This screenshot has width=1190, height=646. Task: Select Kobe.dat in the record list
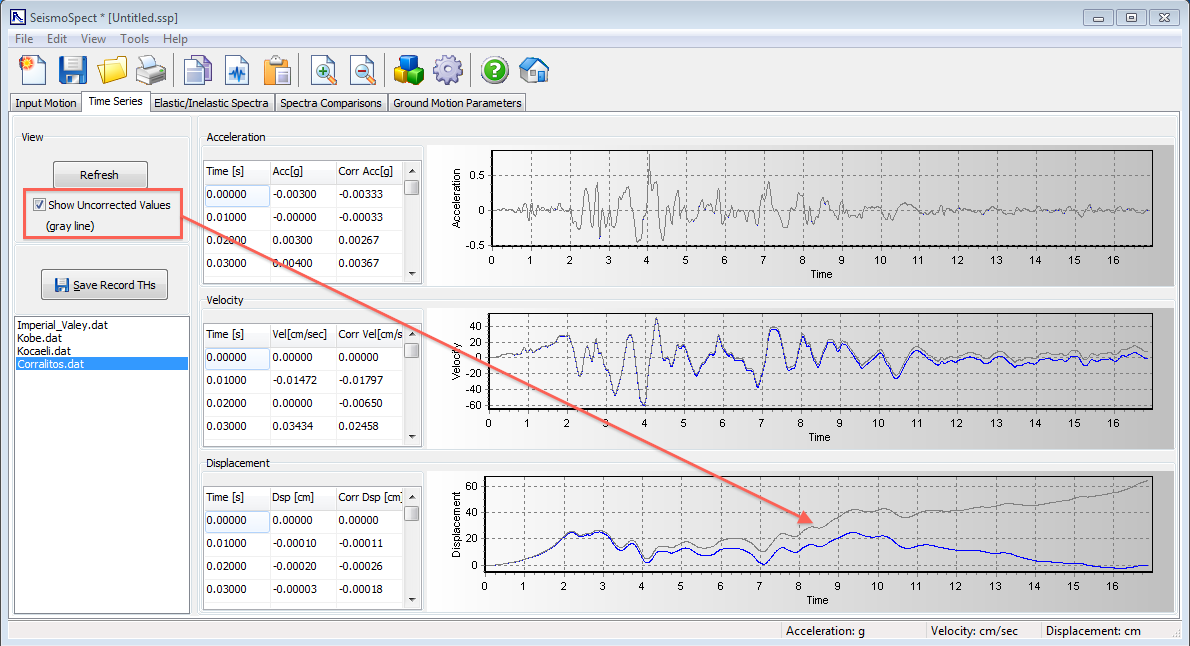click(36, 338)
